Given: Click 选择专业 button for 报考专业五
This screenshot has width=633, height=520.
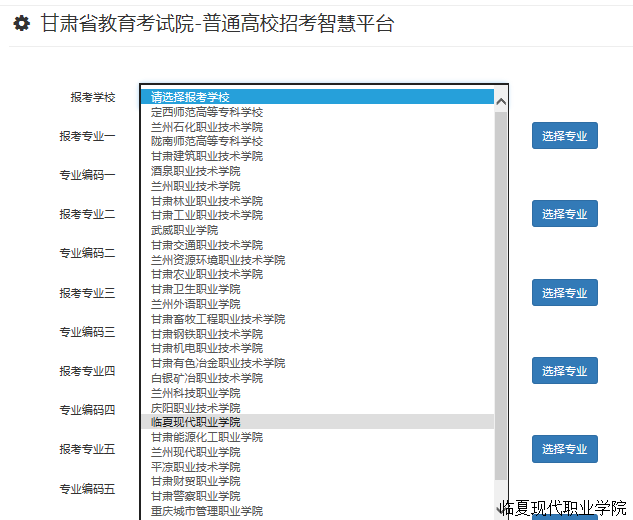Looking at the screenshot, I should [x=564, y=449].
